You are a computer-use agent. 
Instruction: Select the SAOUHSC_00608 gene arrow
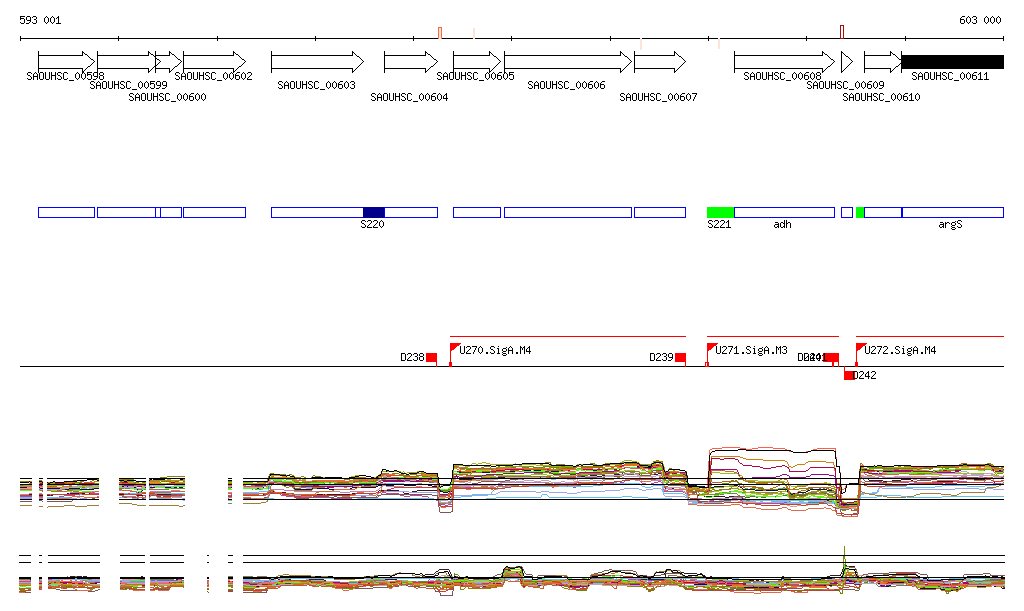tap(784, 62)
